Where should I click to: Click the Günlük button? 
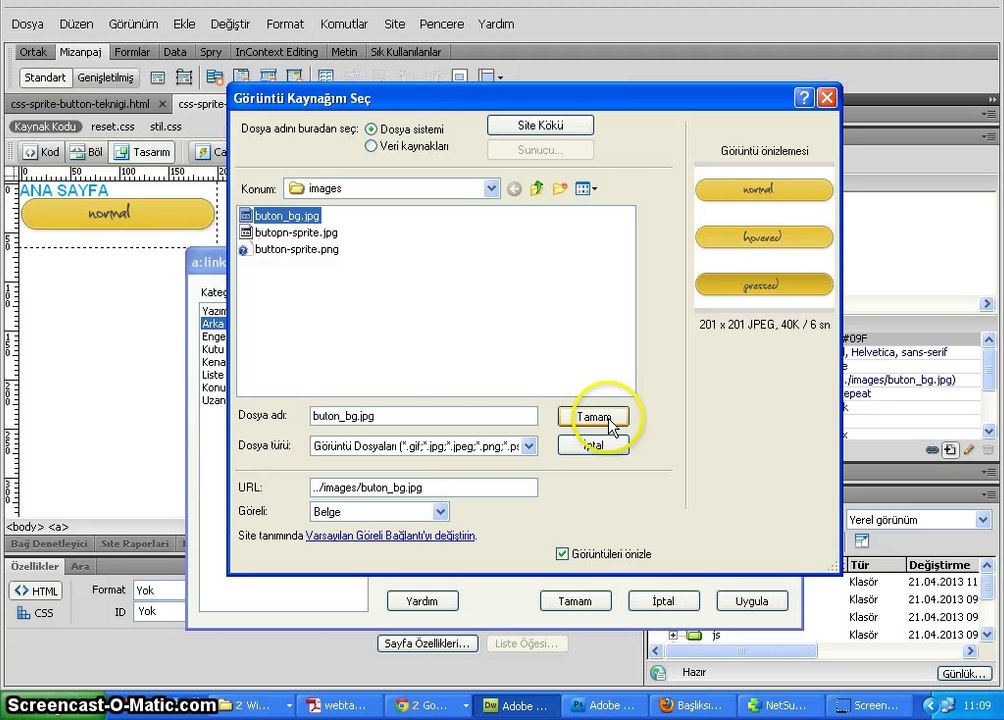pyautogui.click(x=964, y=673)
